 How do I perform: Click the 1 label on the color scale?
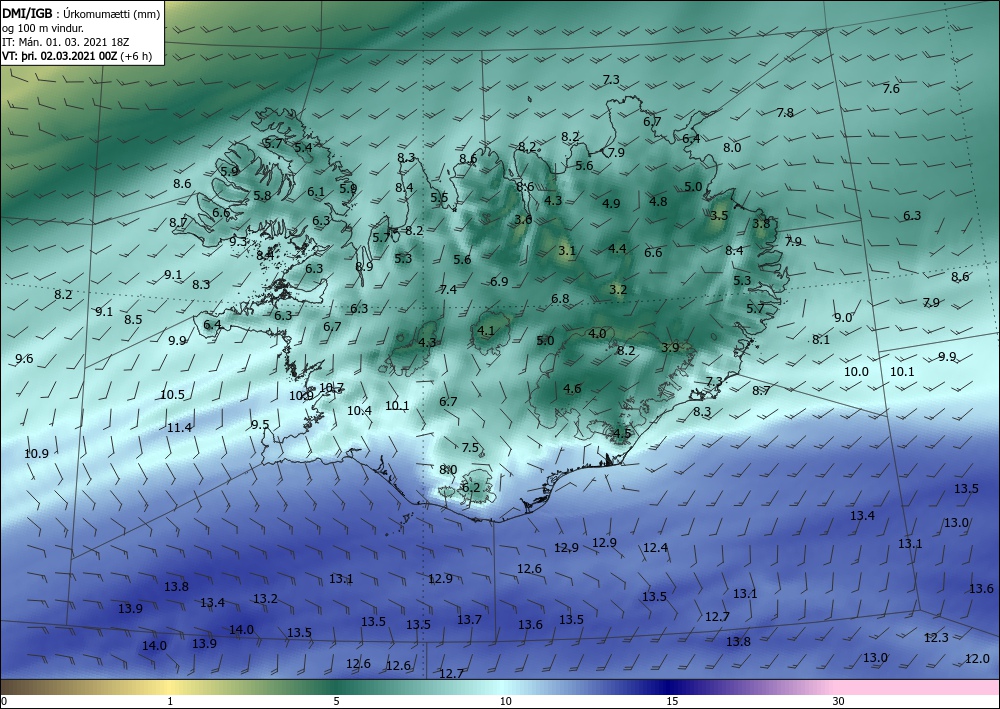pos(170,701)
